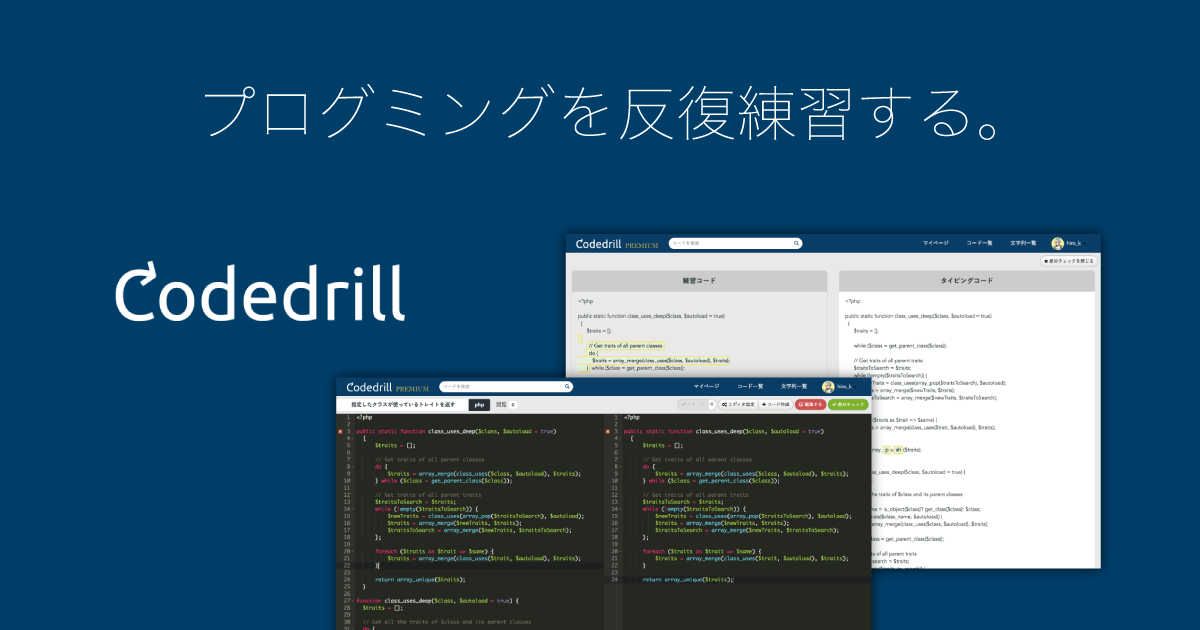Toggle the php language tag
The width and height of the screenshot is (1200, 630).
(478, 406)
